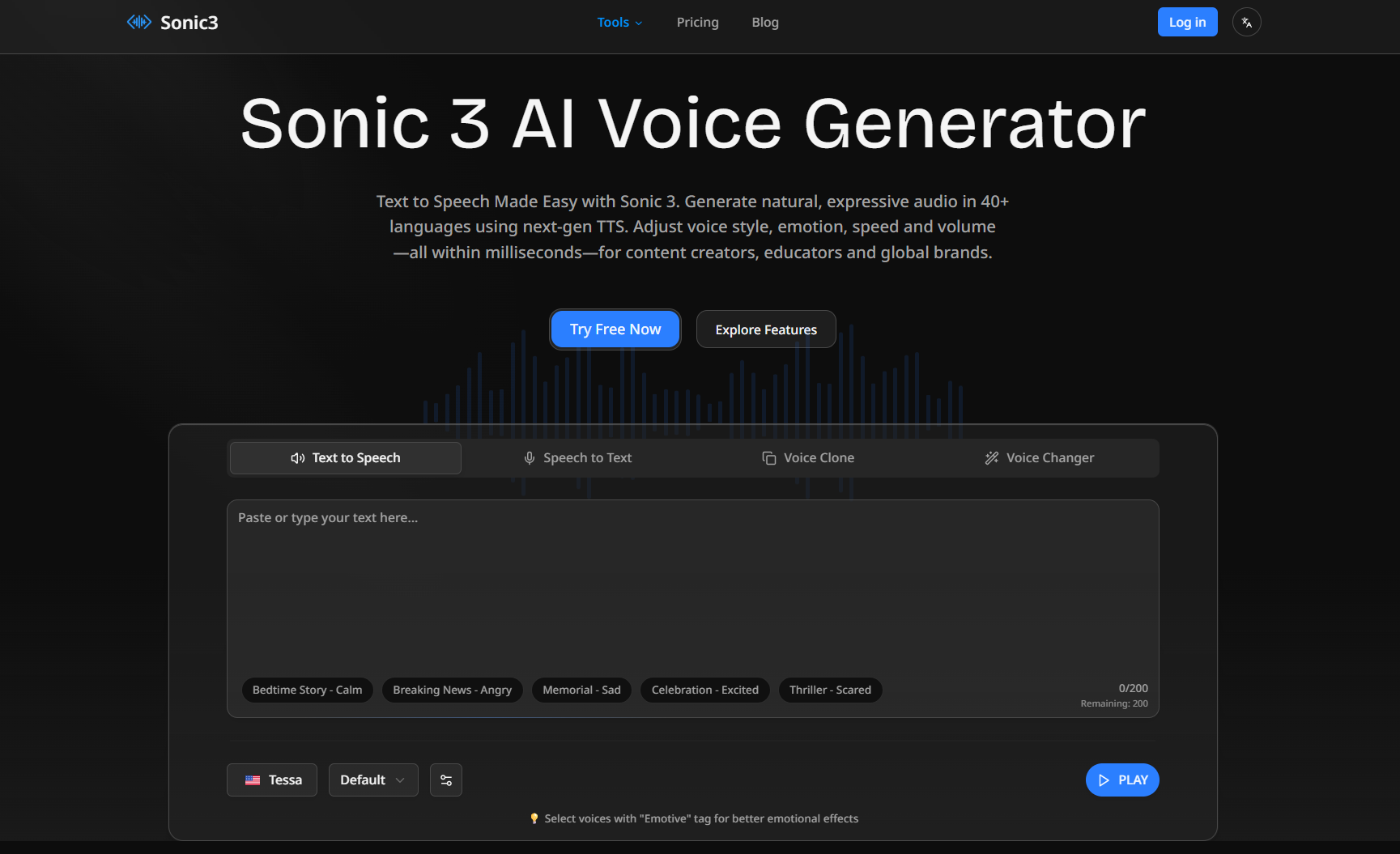Viewport: 1400px width, 854px height.
Task: Click the wand icon on Voice Changer tab
Action: [x=991, y=457]
